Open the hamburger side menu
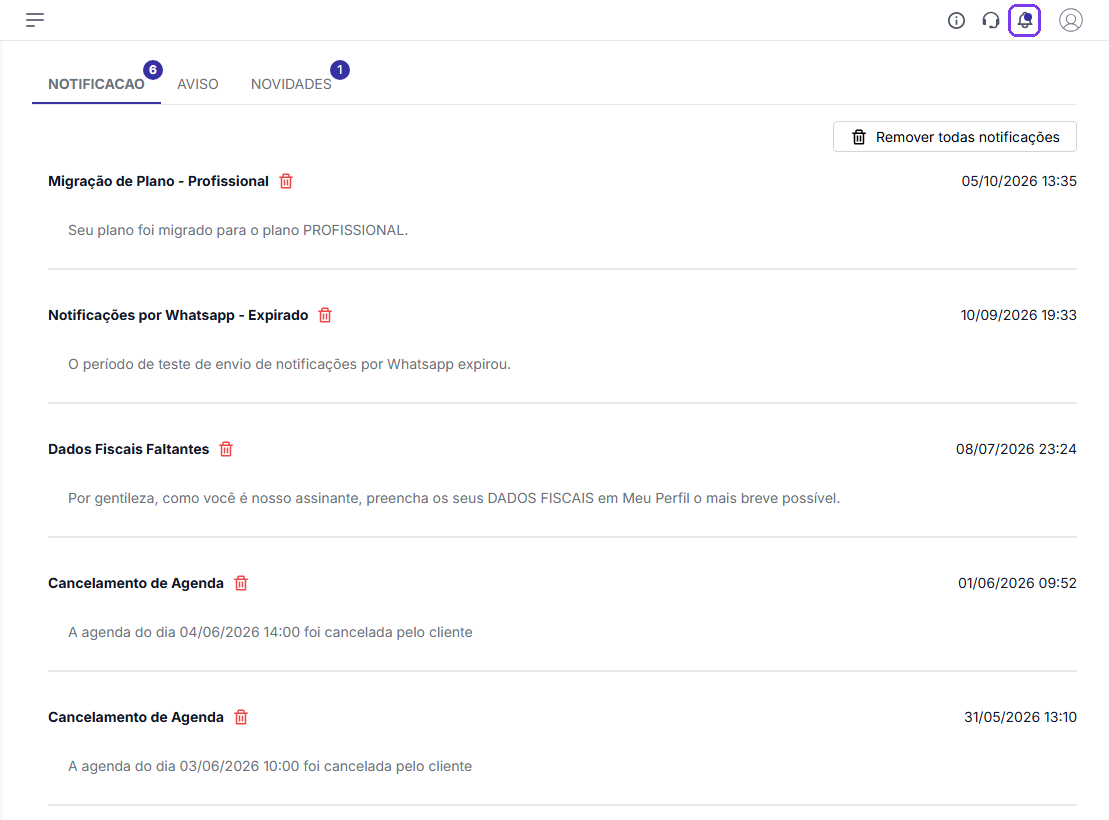 (35, 20)
